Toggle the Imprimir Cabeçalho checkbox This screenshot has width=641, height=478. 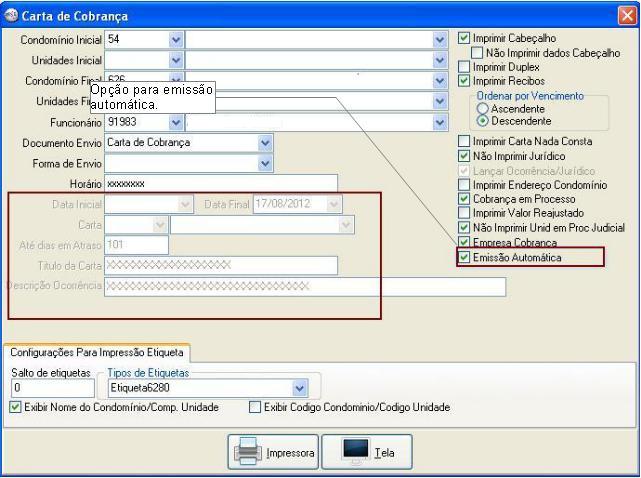tap(464, 39)
